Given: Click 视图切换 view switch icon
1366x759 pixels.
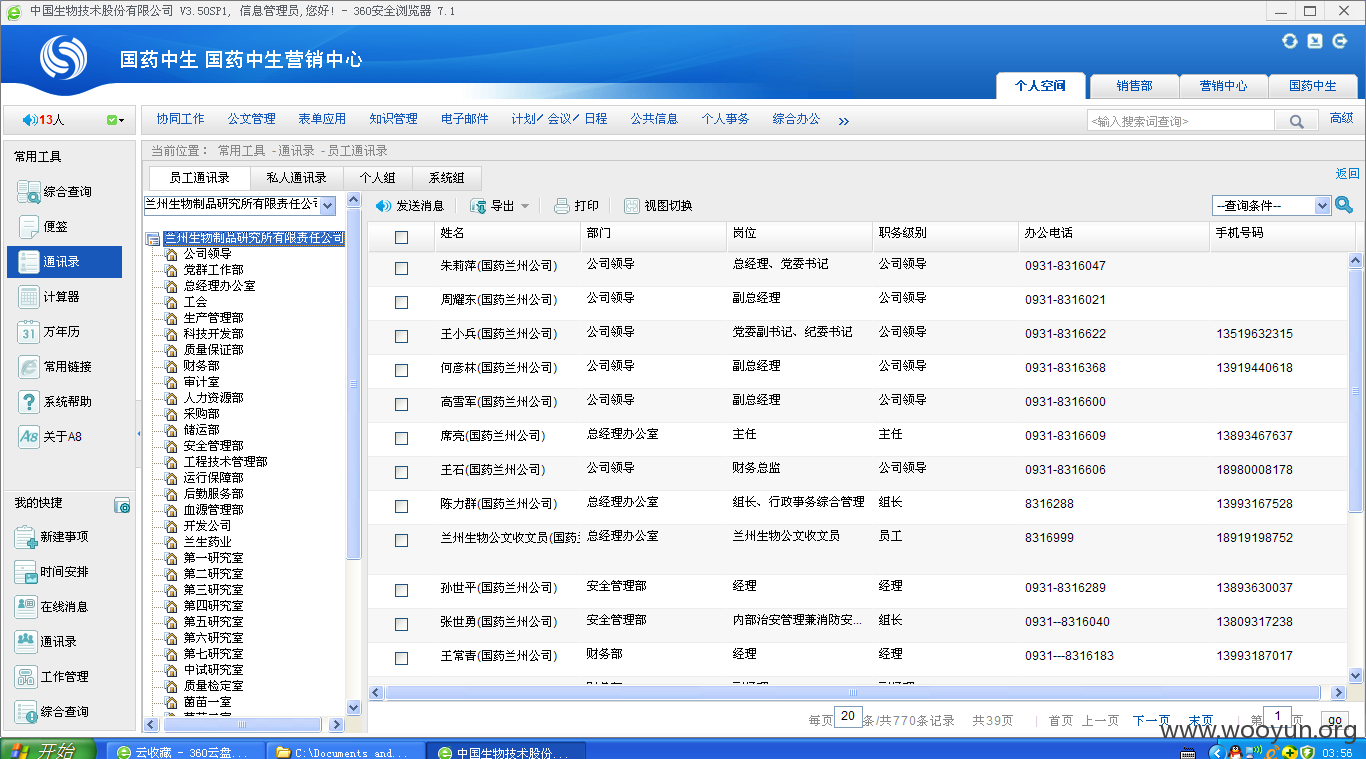Looking at the screenshot, I should (x=632, y=206).
